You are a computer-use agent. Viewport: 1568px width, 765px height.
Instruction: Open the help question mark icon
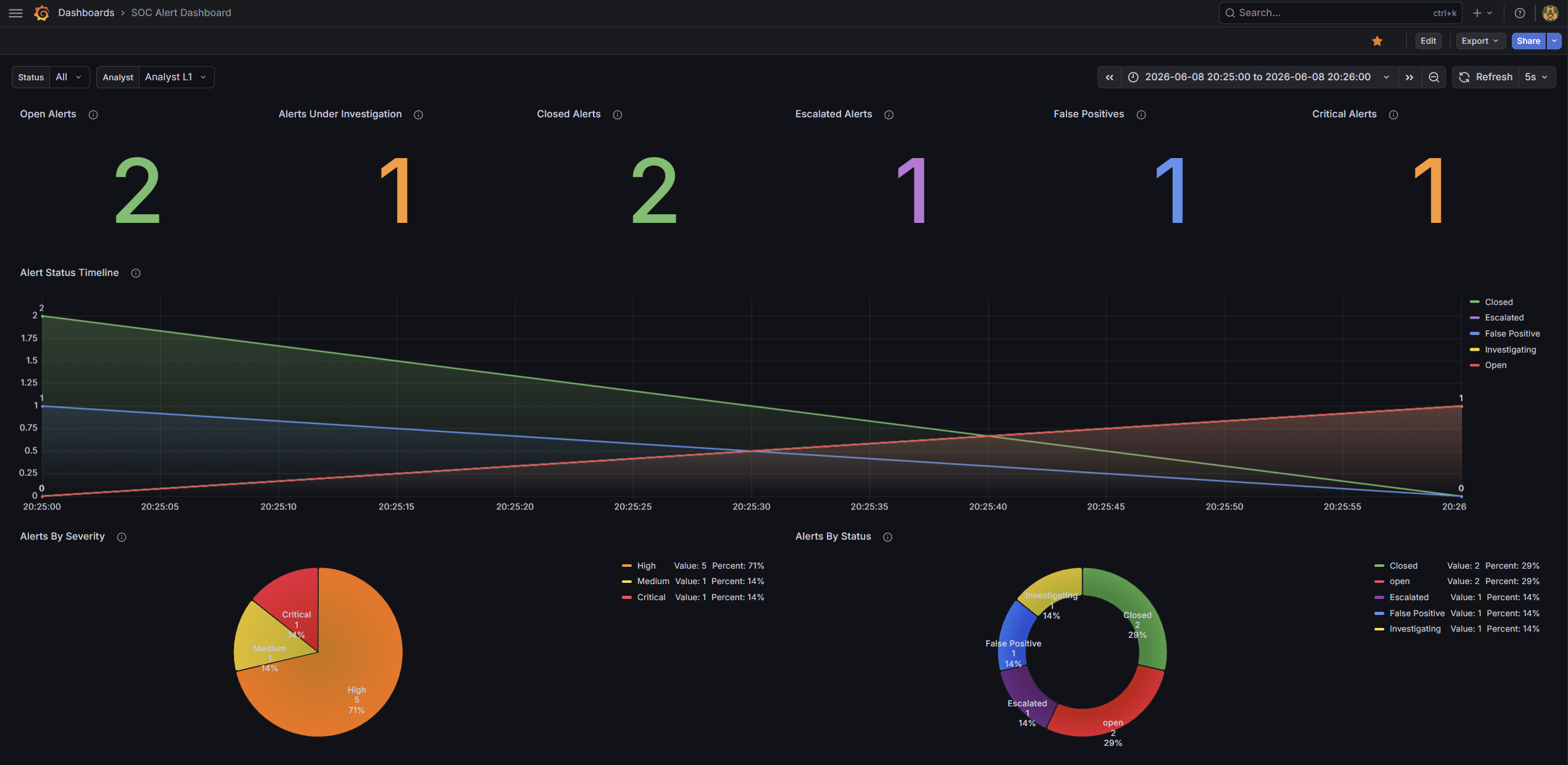1520,13
